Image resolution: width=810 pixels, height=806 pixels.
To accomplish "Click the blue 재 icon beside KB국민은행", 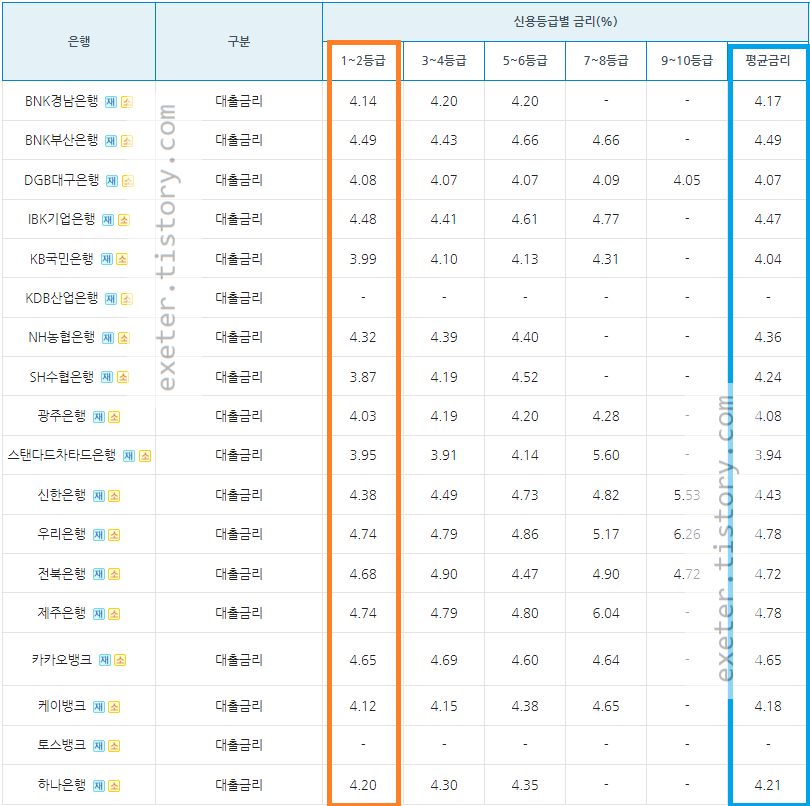I will click(x=106, y=259).
